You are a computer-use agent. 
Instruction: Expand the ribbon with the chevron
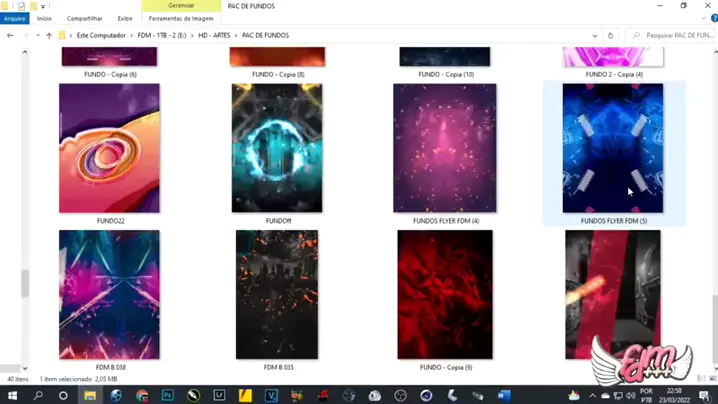pos(703,18)
